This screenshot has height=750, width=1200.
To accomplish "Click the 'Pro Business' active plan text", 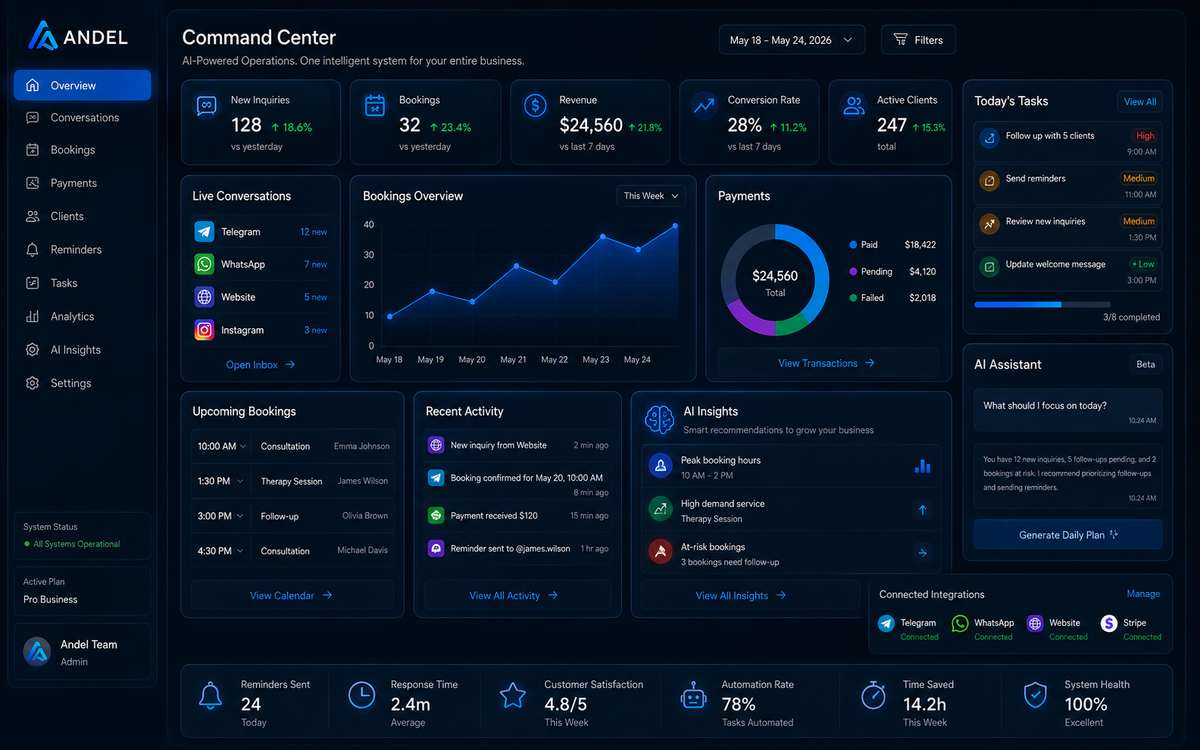I will [51, 600].
